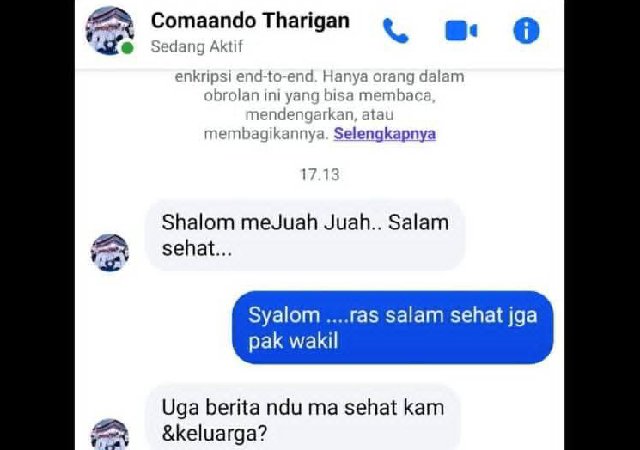Select the Uga berita ndu message bubble
This screenshot has height=450, width=640.
[303, 417]
